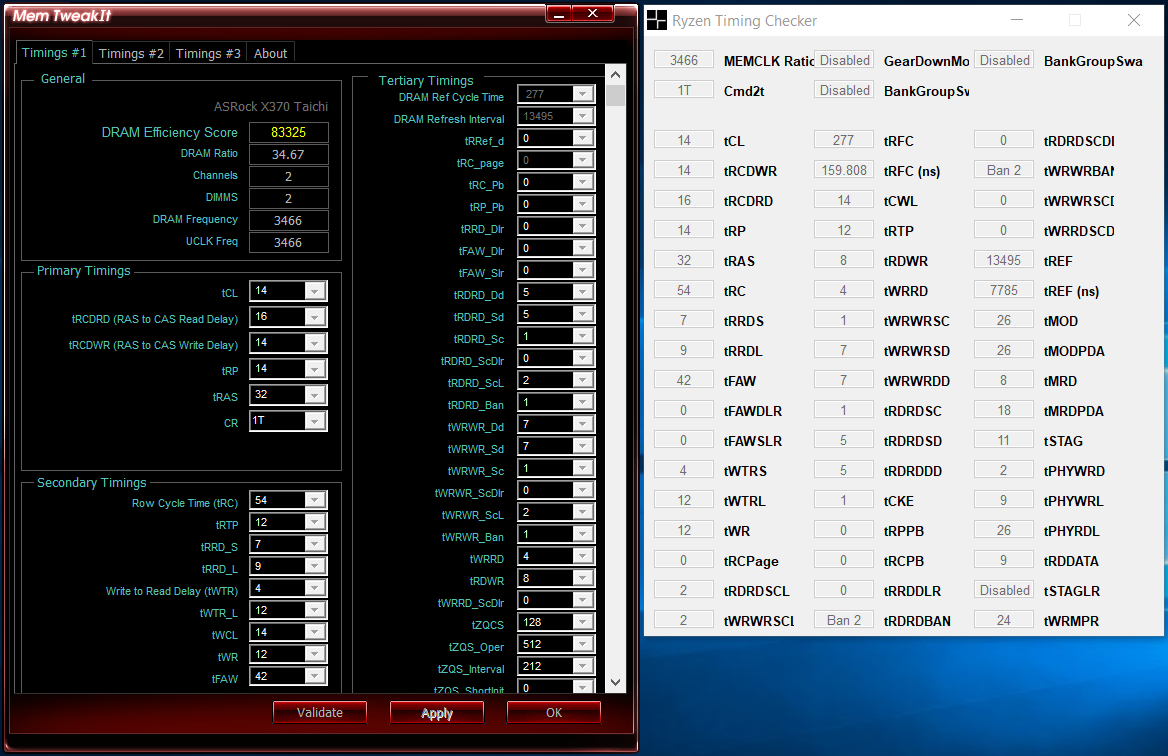Open the tRDRD_Dd dropdown
1168x756 pixels.
[x=583, y=293]
